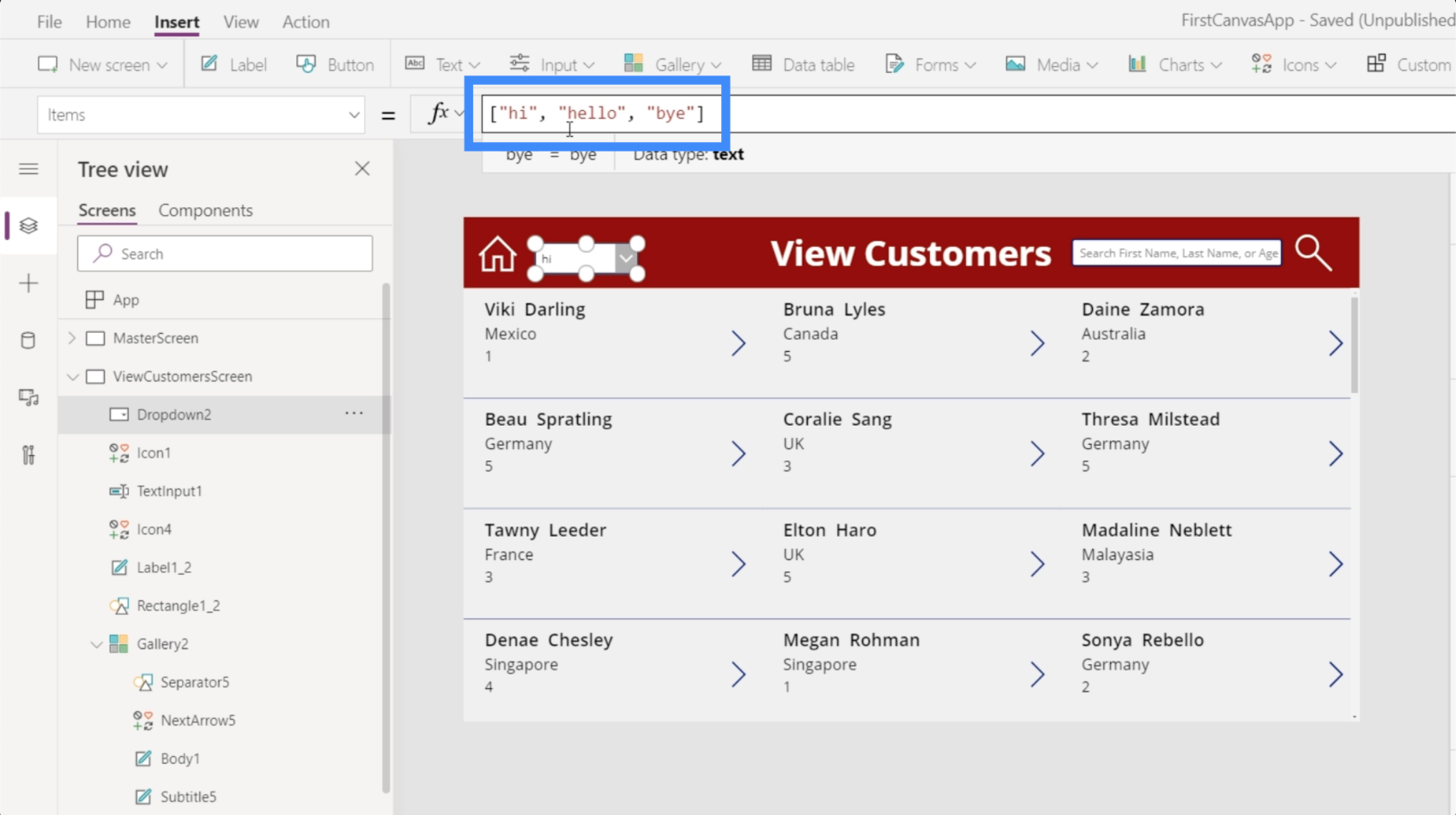
Task: Switch to the Home tab
Action: pyautogui.click(x=108, y=22)
